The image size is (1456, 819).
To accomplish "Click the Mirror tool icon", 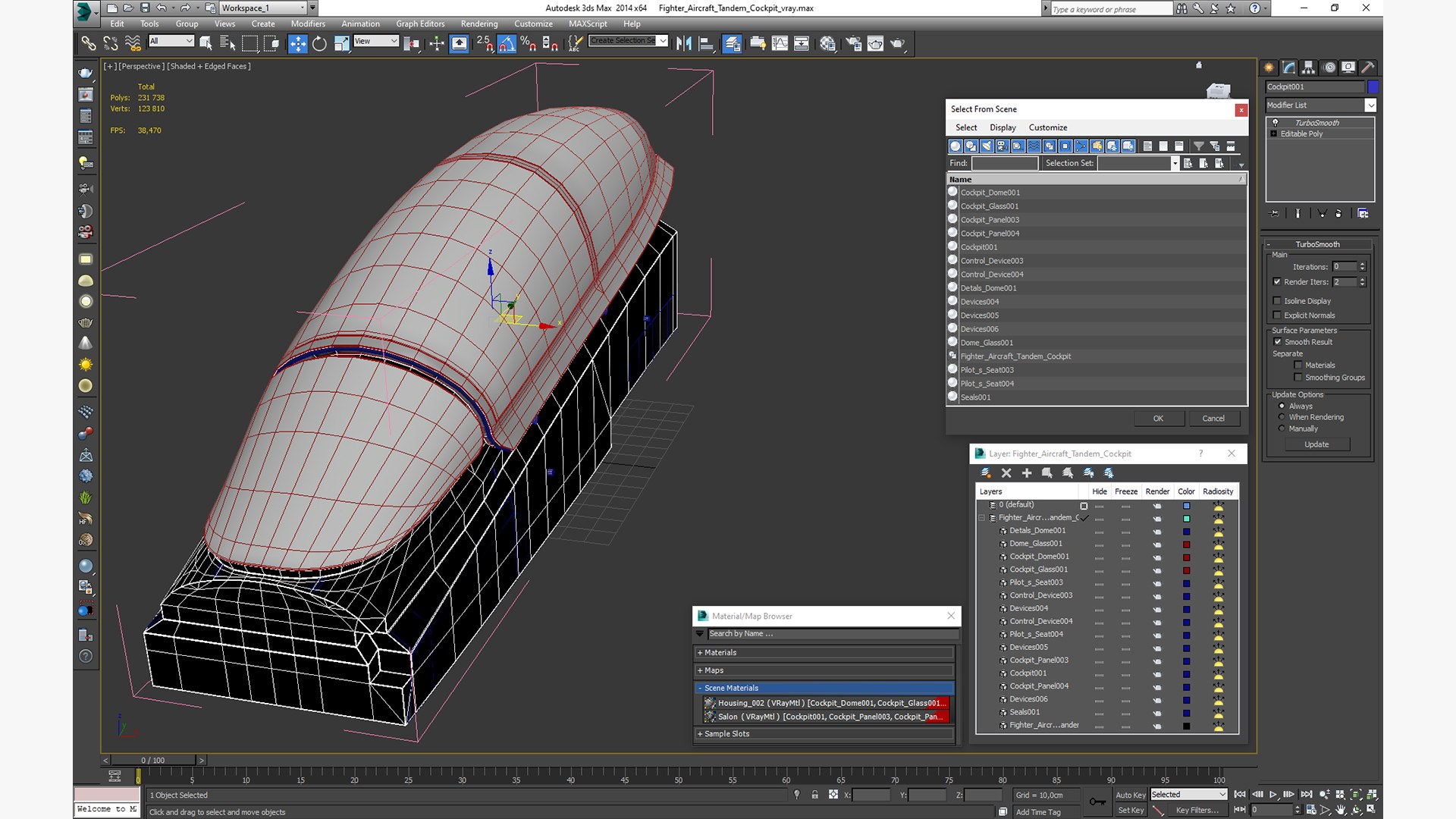I will point(683,43).
